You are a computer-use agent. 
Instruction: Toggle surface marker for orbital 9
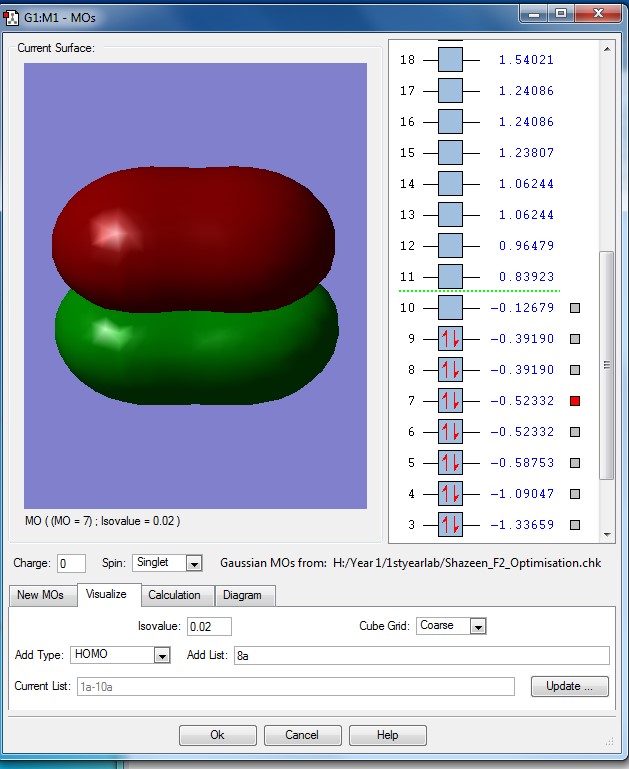click(x=575, y=339)
